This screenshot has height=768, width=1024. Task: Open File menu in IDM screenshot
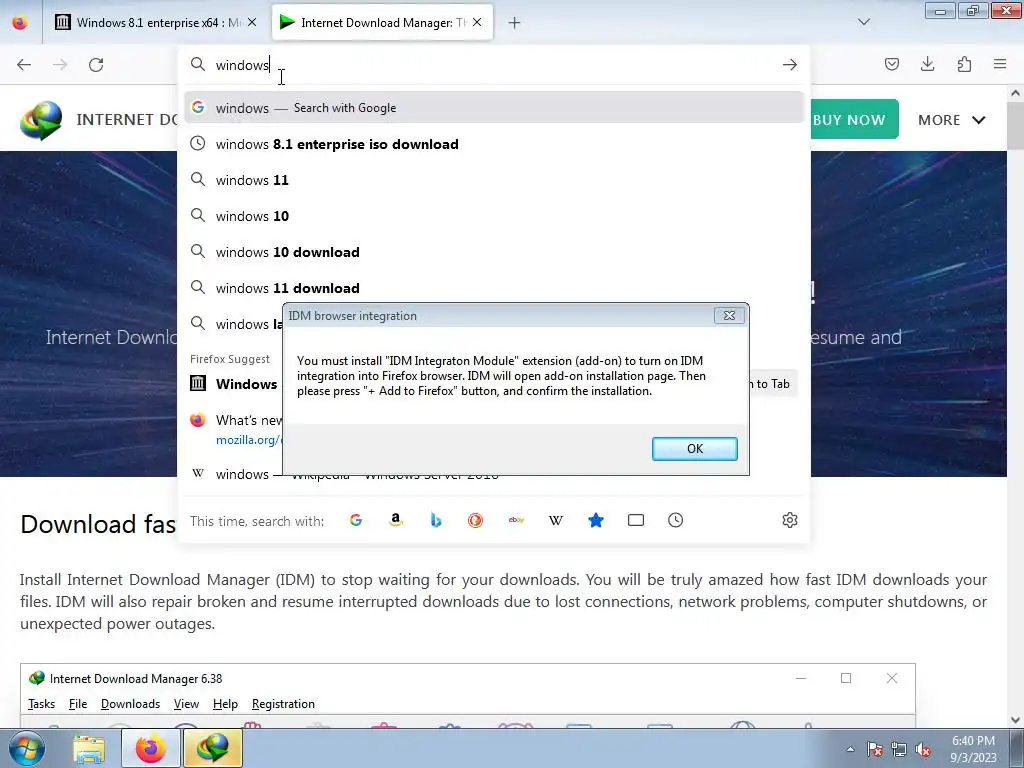(x=78, y=704)
